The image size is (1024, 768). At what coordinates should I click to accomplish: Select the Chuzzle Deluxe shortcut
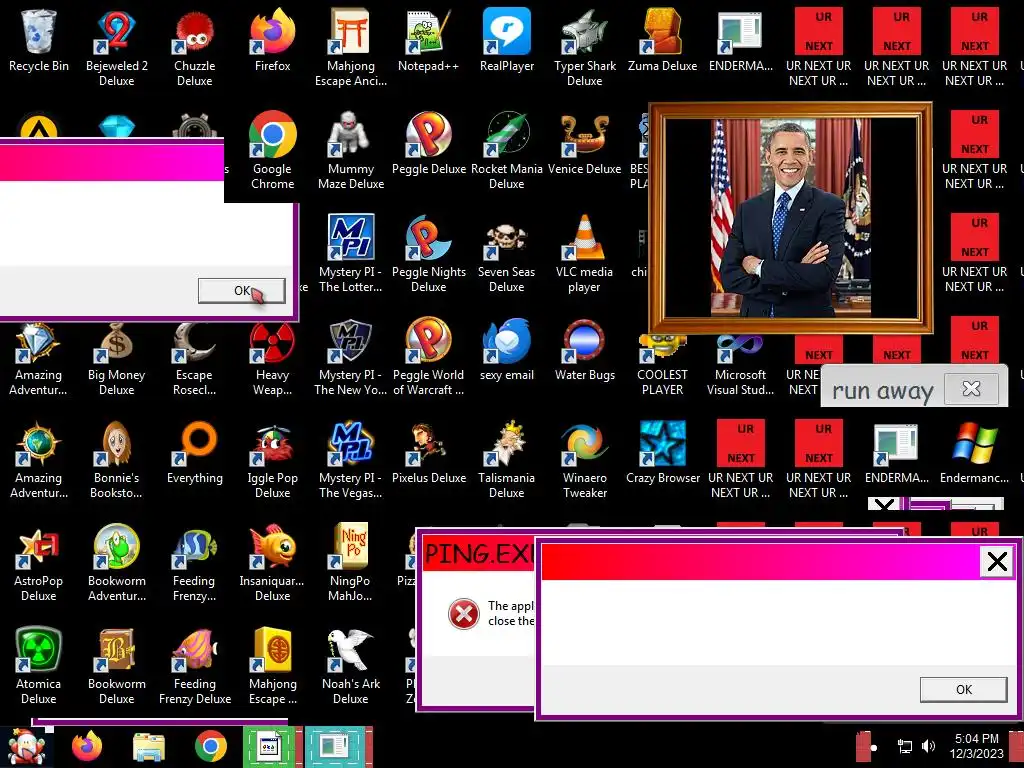(x=194, y=48)
